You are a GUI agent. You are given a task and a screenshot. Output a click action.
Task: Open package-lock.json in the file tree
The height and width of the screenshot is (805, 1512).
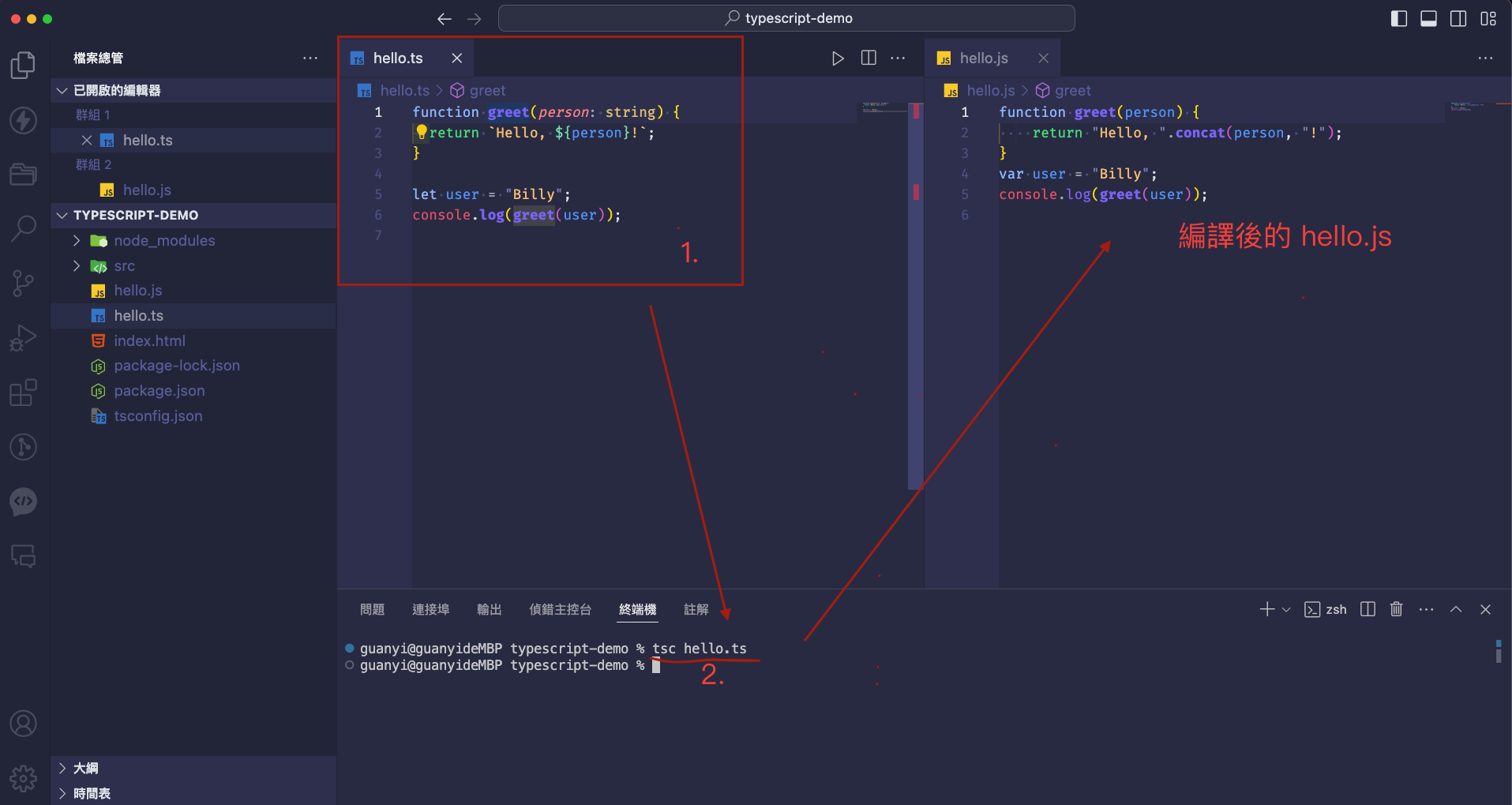coord(193,366)
